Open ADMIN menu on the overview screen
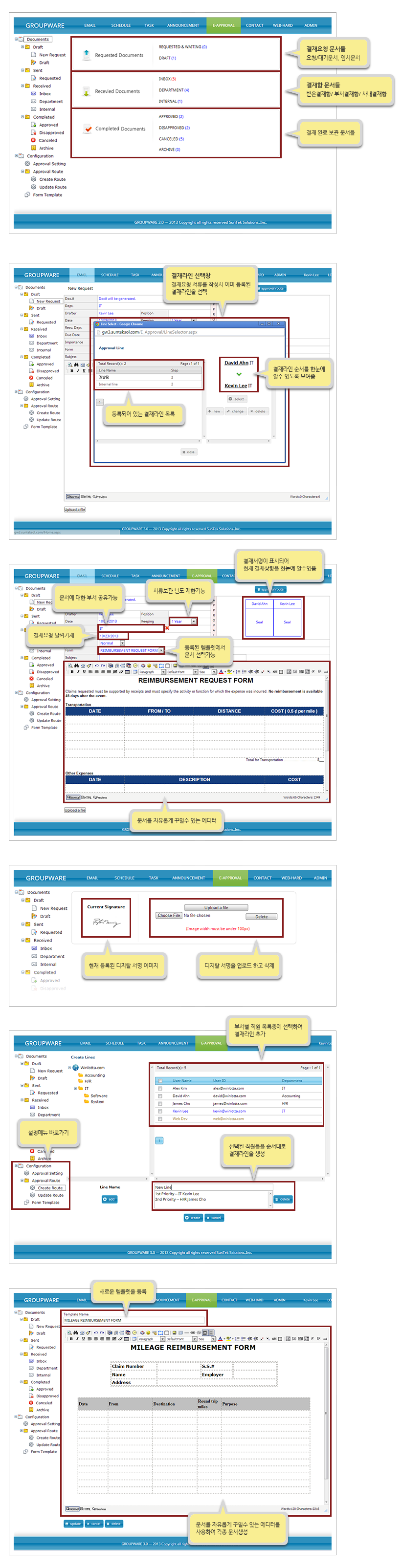Image resolution: width=402 pixels, height=1568 pixels. 311,25
